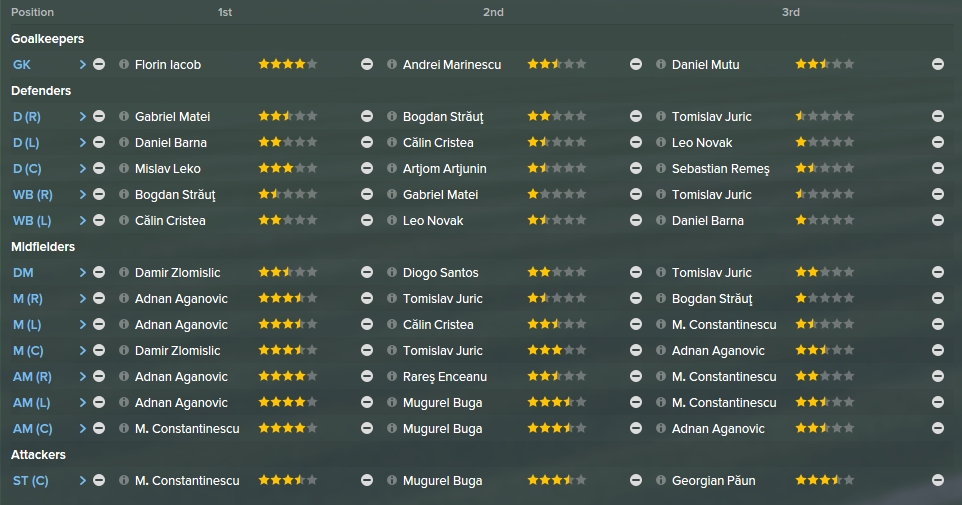Clear the ST (C) row with its minus button
The height and width of the screenshot is (505, 962).
coord(99,480)
